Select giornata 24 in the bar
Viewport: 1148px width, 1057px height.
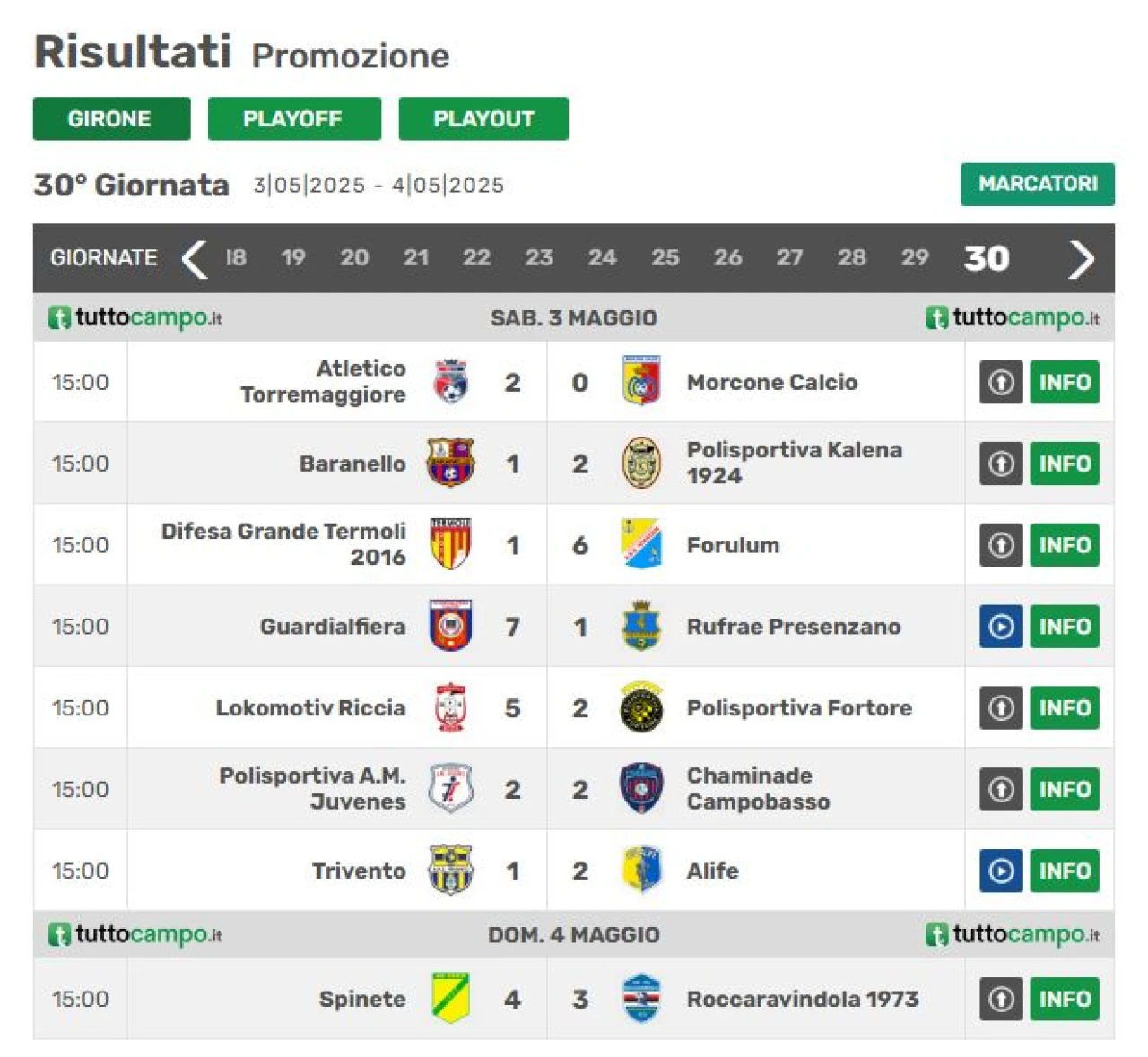click(x=602, y=258)
